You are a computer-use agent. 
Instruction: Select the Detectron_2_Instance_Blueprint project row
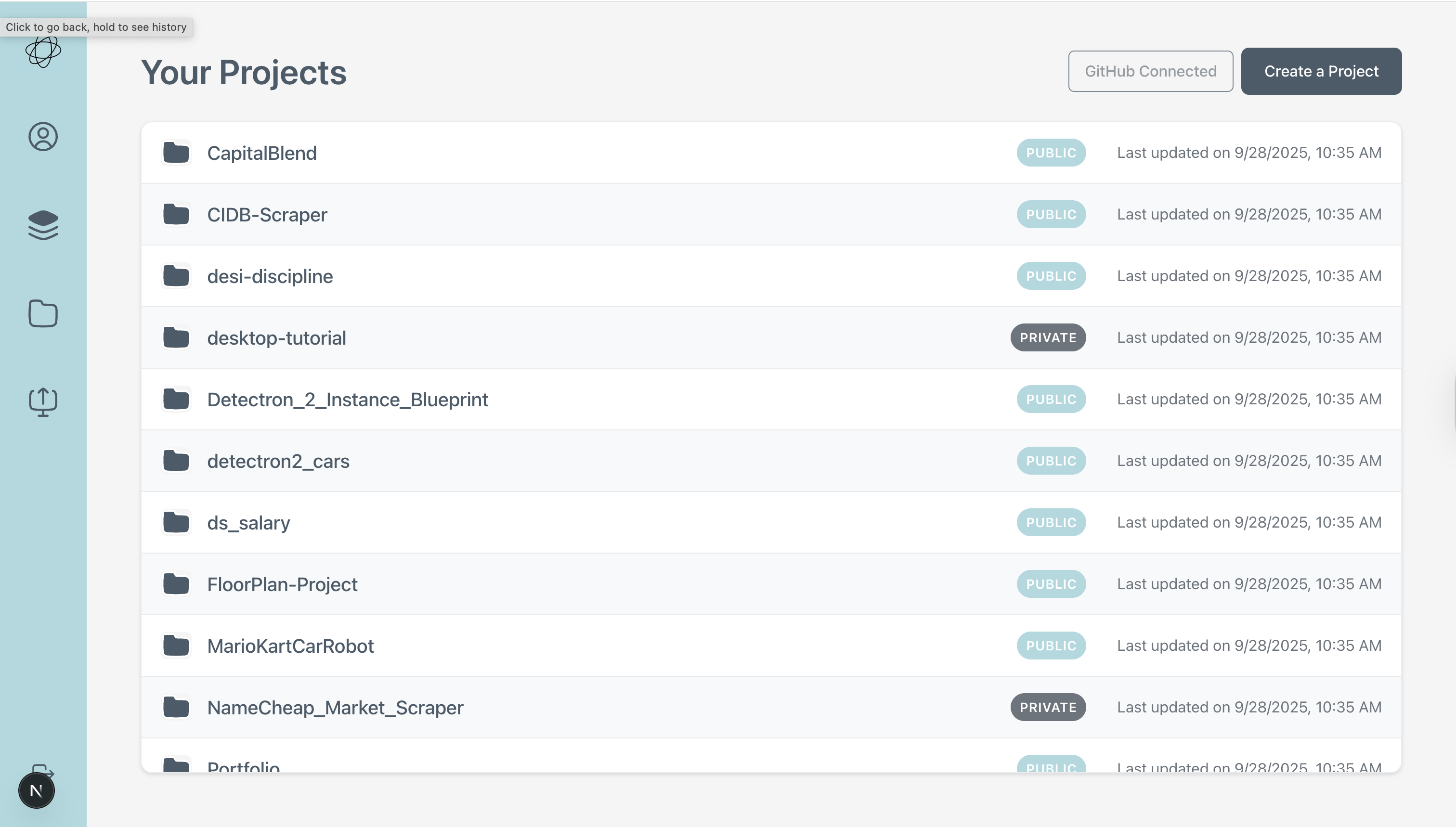tap(347, 400)
